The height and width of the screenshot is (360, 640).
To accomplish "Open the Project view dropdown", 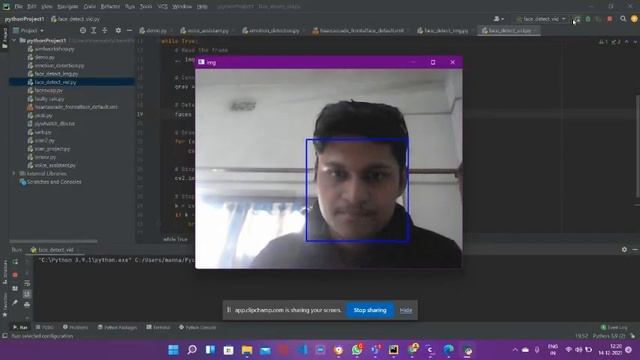I will pyautogui.click(x=29, y=31).
